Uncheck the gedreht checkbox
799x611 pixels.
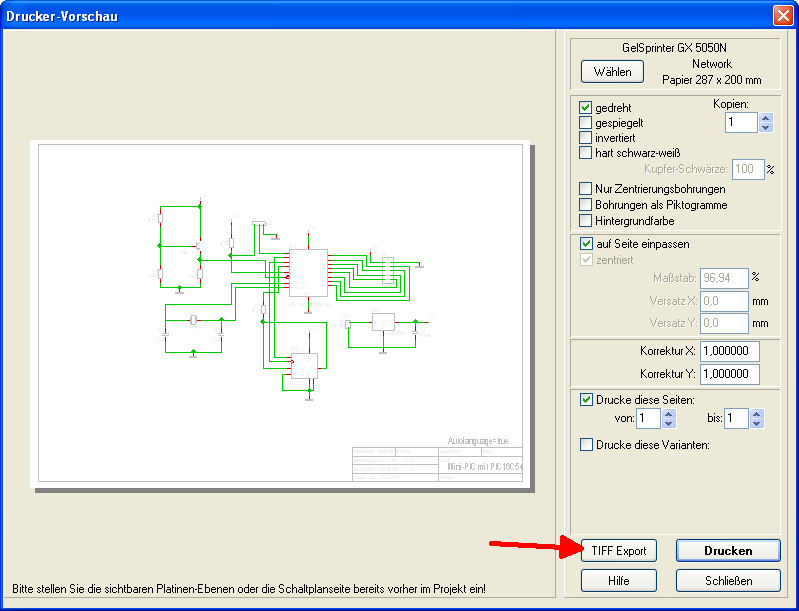(x=586, y=107)
